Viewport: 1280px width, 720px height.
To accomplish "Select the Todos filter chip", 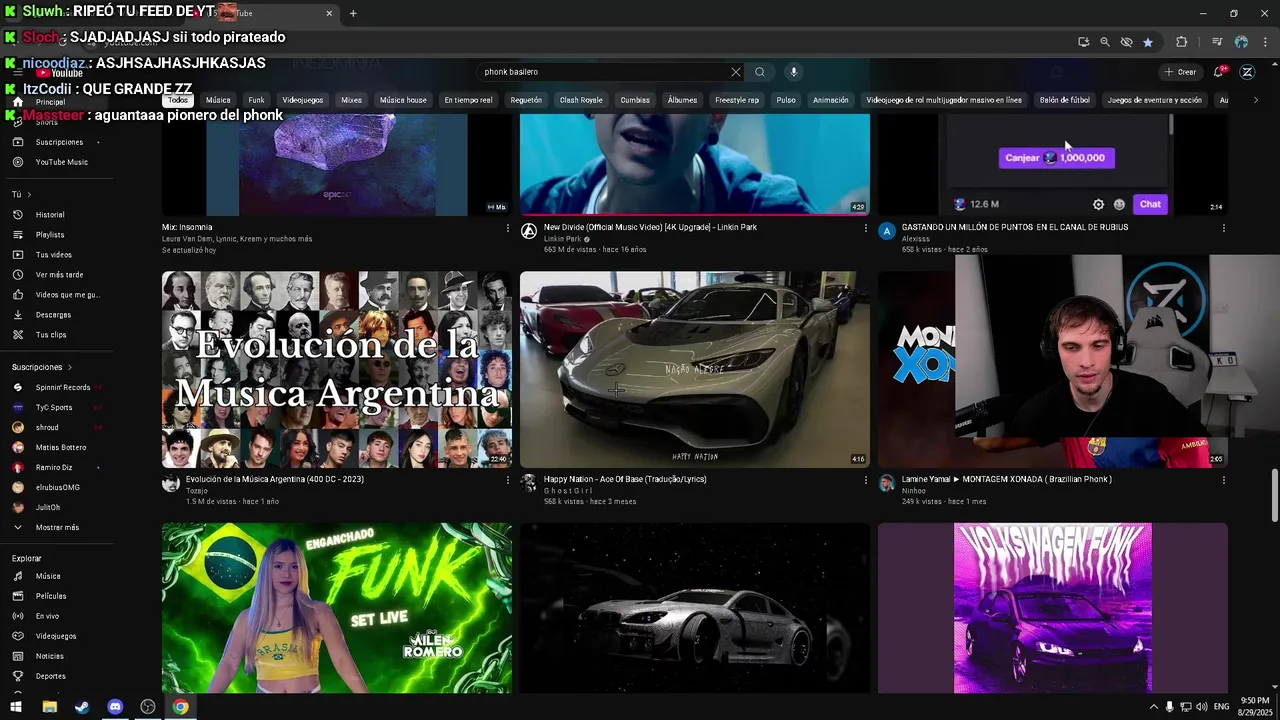I will pyautogui.click(x=178, y=100).
